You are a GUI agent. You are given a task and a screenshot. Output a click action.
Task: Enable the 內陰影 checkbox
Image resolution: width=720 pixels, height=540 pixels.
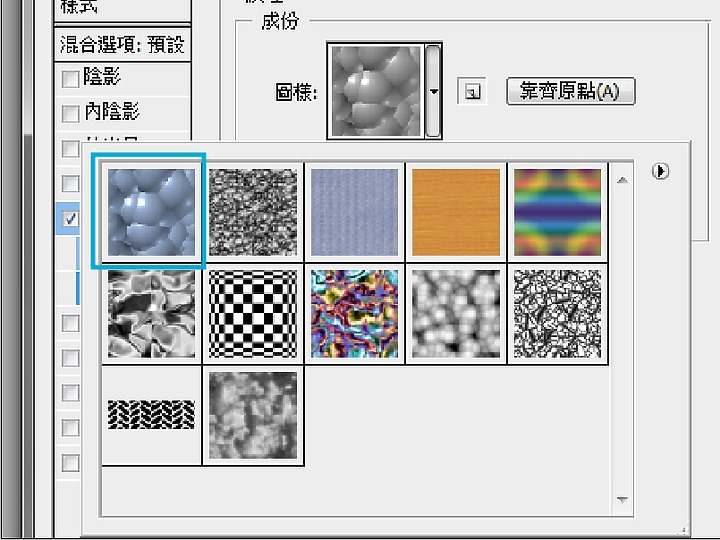pyautogui.click(x=70, y=113)
